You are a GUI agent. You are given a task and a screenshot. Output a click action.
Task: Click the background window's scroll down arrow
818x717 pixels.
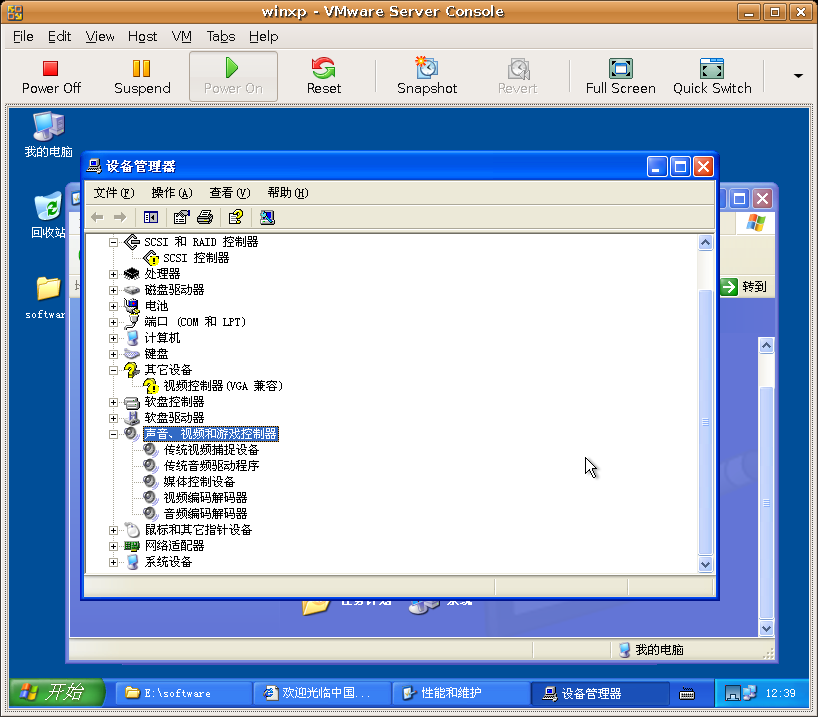(x=766, y=628)
